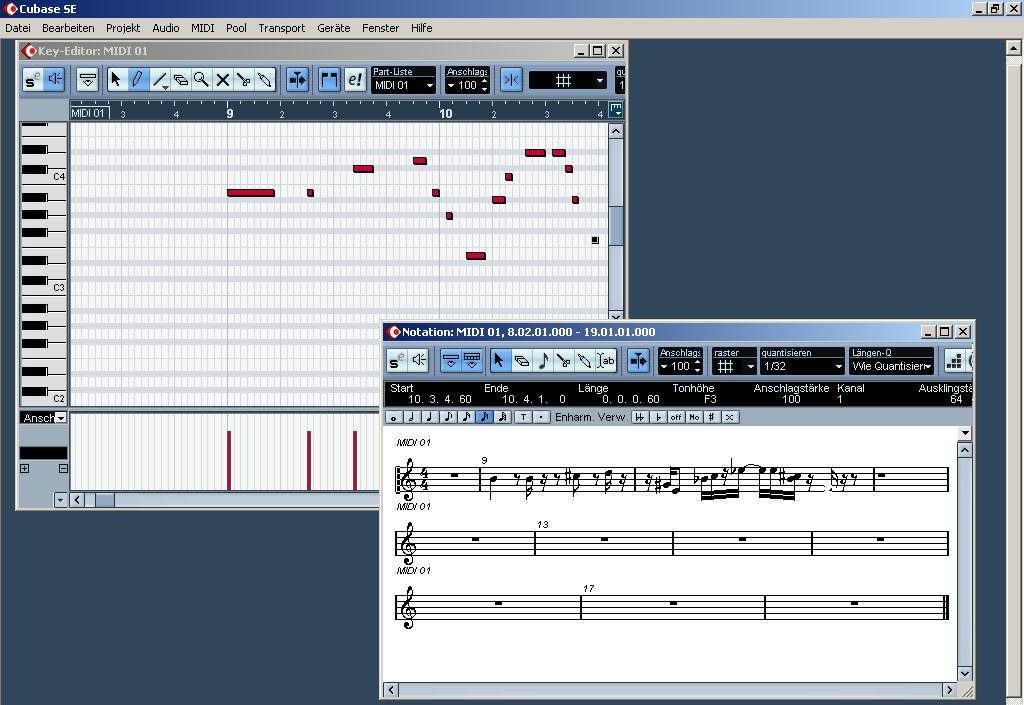Click the C3 key on piano keyboard
The image size is (1024, 705).
[x=43, y=290]
